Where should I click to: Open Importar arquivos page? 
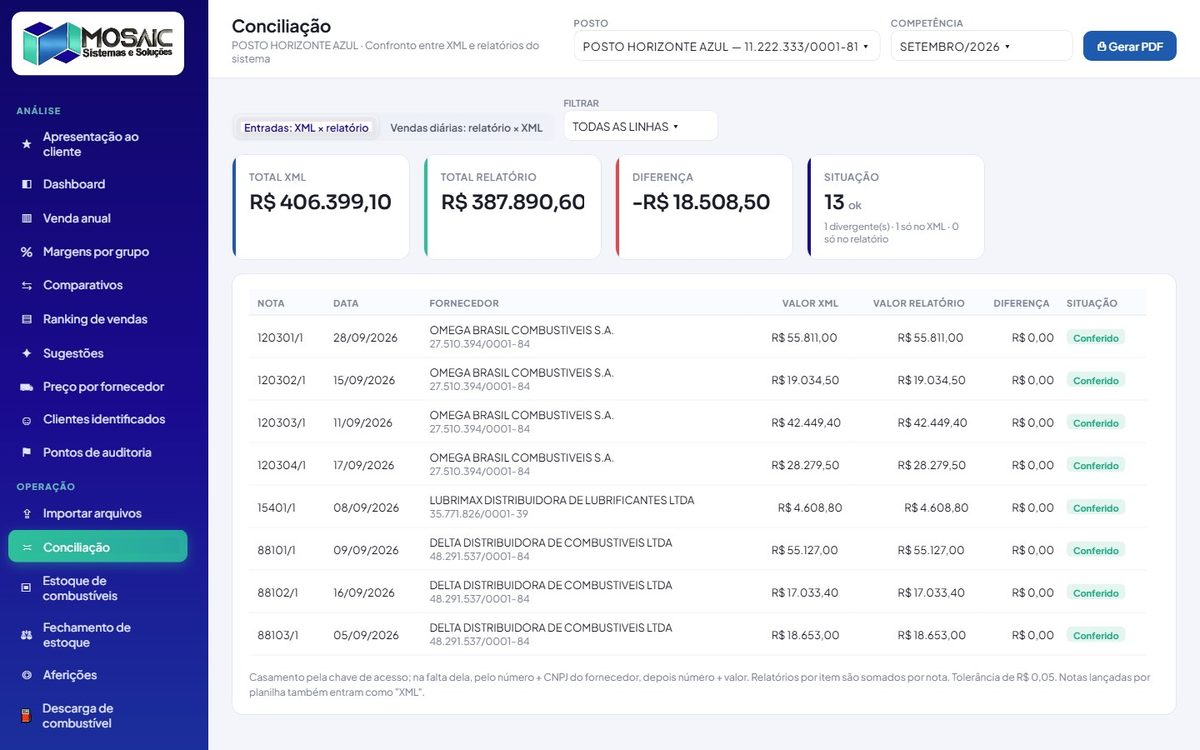[x=98, y=514]
